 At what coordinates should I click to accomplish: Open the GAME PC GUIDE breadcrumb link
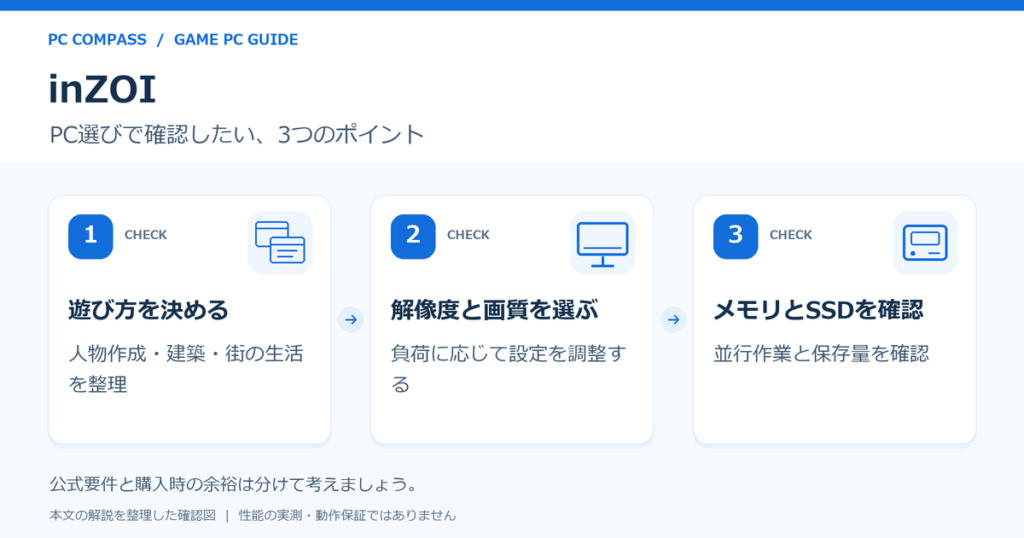point(236,40)
